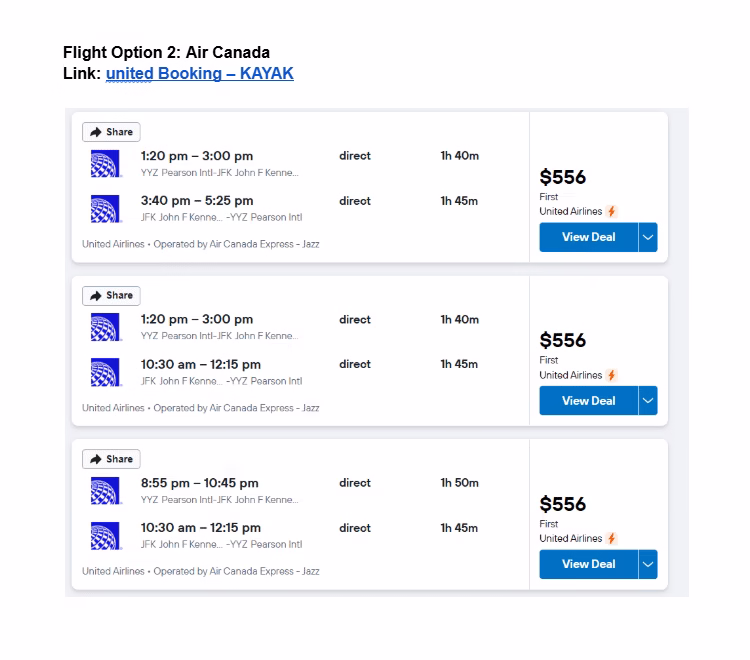Share the second flight result
The image size is (750, 660).
click(x=111, y=296)
